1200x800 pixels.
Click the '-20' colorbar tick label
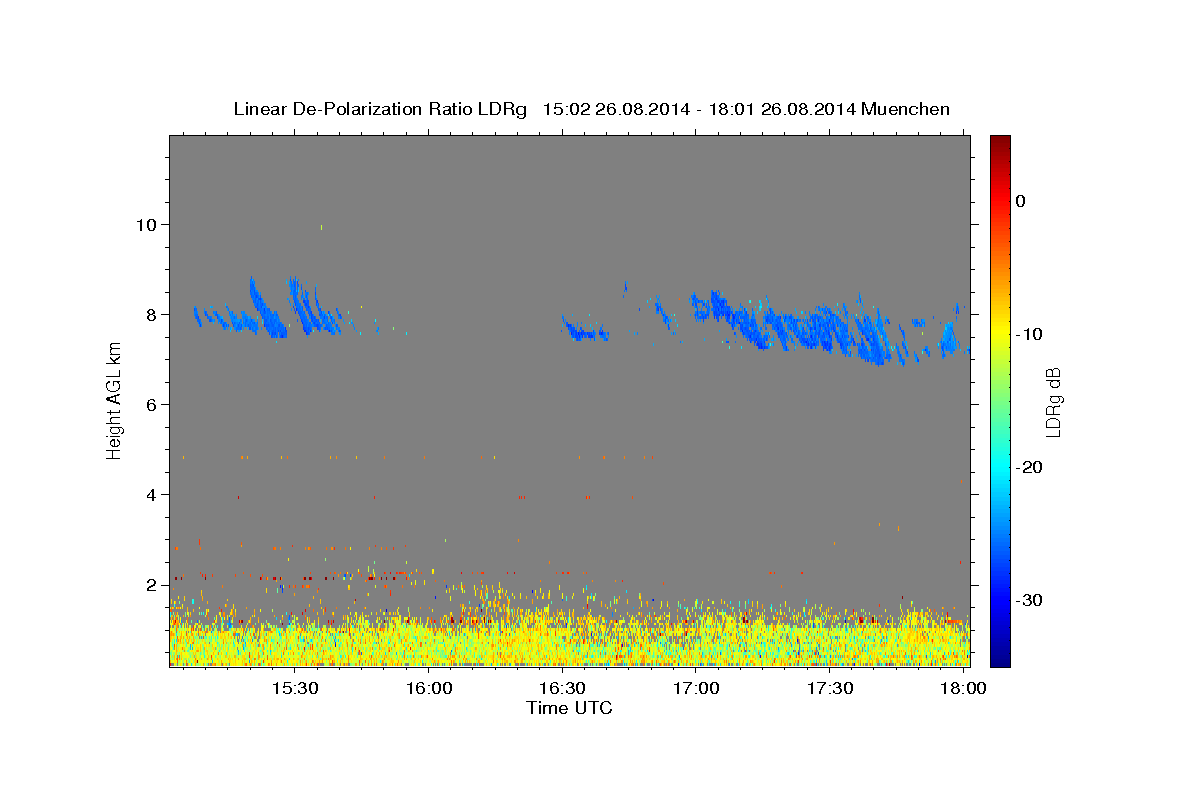pos(1029,467)
